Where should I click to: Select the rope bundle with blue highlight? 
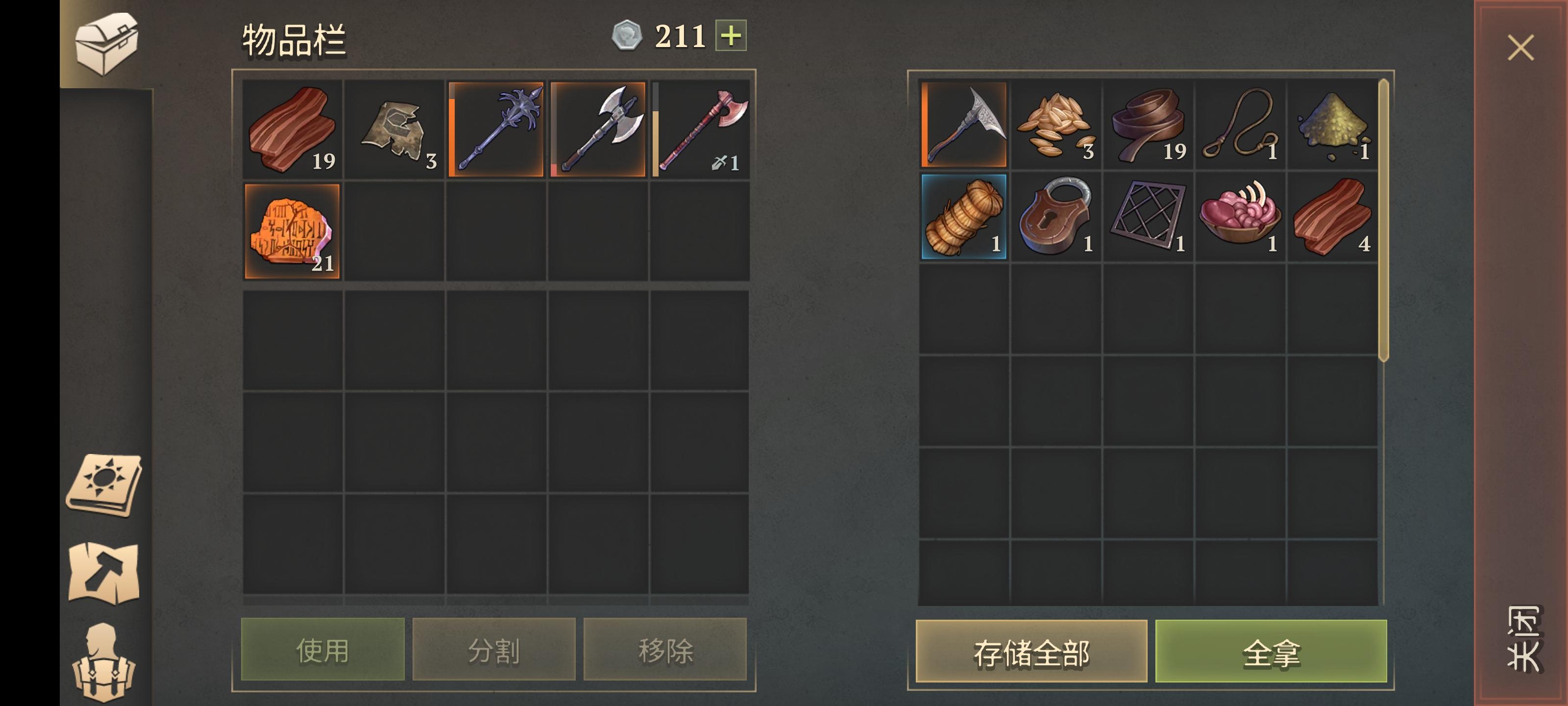tap(963, 217)
